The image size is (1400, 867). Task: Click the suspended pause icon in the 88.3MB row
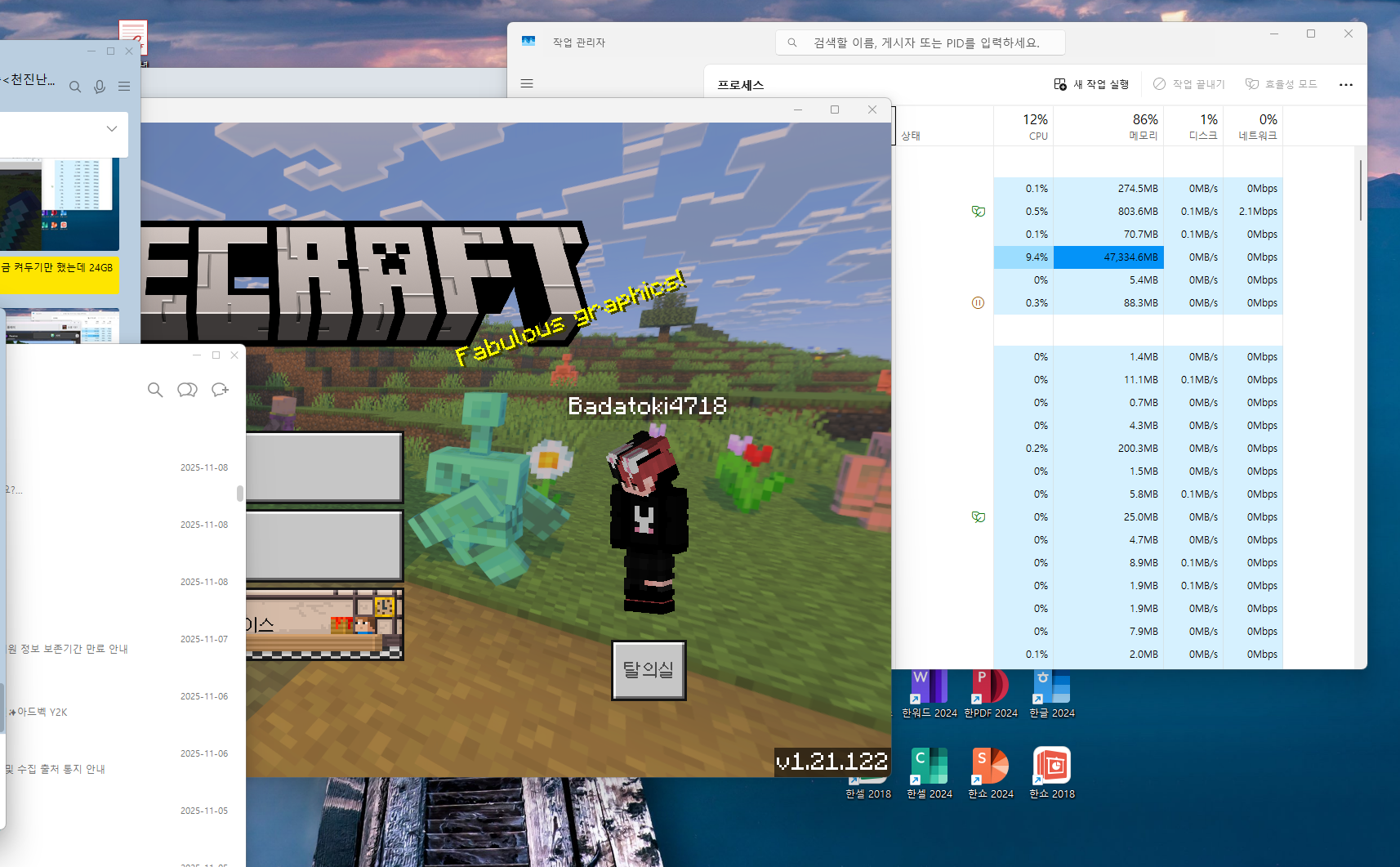tap(979, 303)
